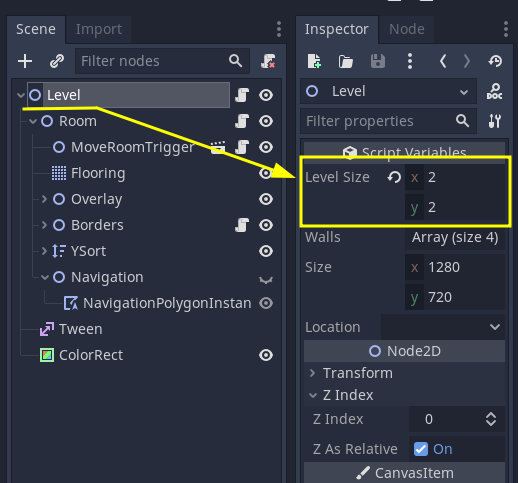The height and width of the screenshot is (483, 518).
Task: Click the search icon in Filter nodes
Action: pos(236,61)
